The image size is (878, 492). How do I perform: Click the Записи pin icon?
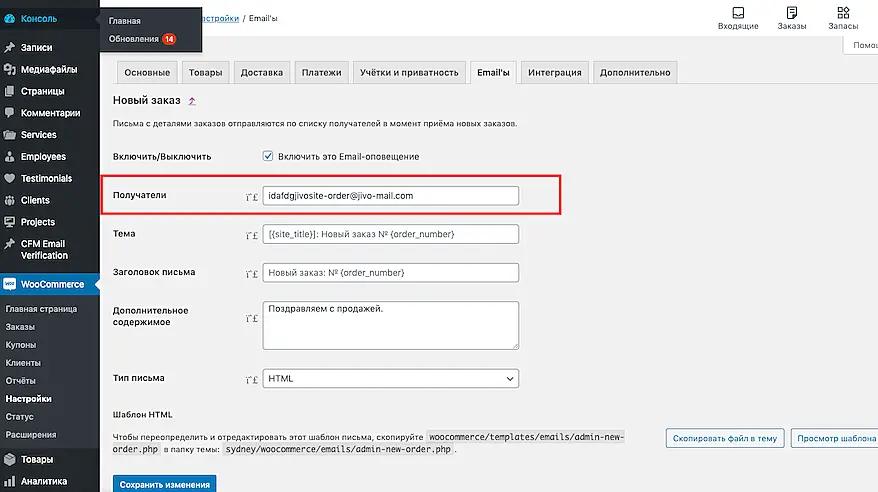click(10, 48)
